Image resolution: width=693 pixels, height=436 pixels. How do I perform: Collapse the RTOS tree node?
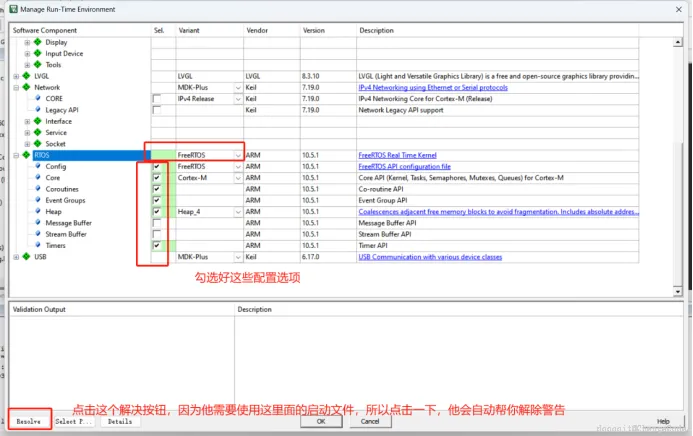[16, 155]
